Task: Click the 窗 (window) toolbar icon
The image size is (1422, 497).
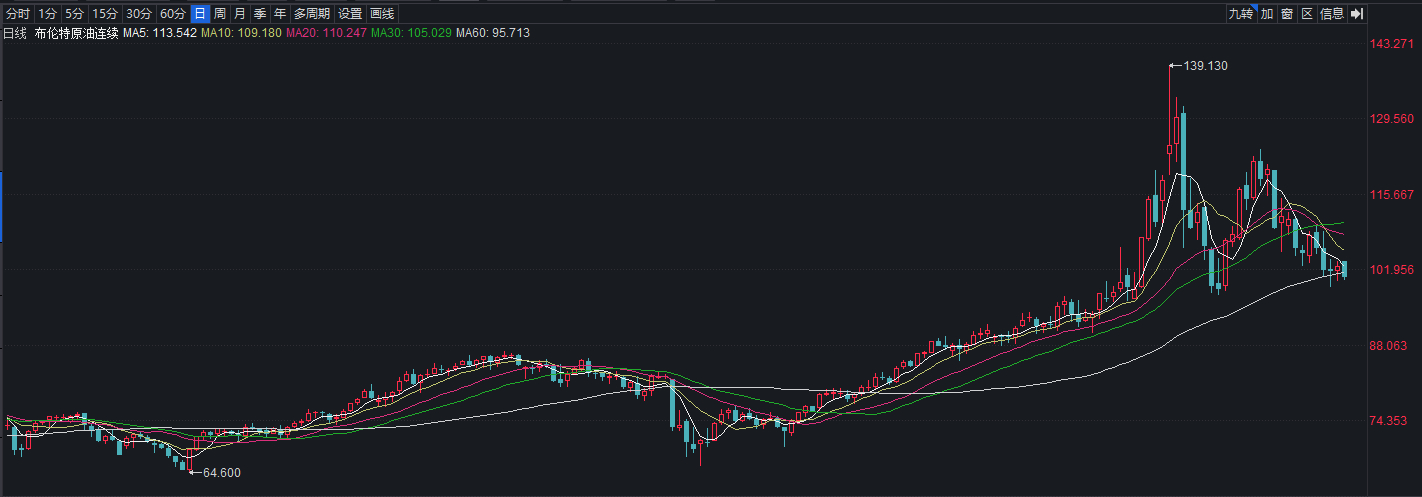Action: (1287, 13)
